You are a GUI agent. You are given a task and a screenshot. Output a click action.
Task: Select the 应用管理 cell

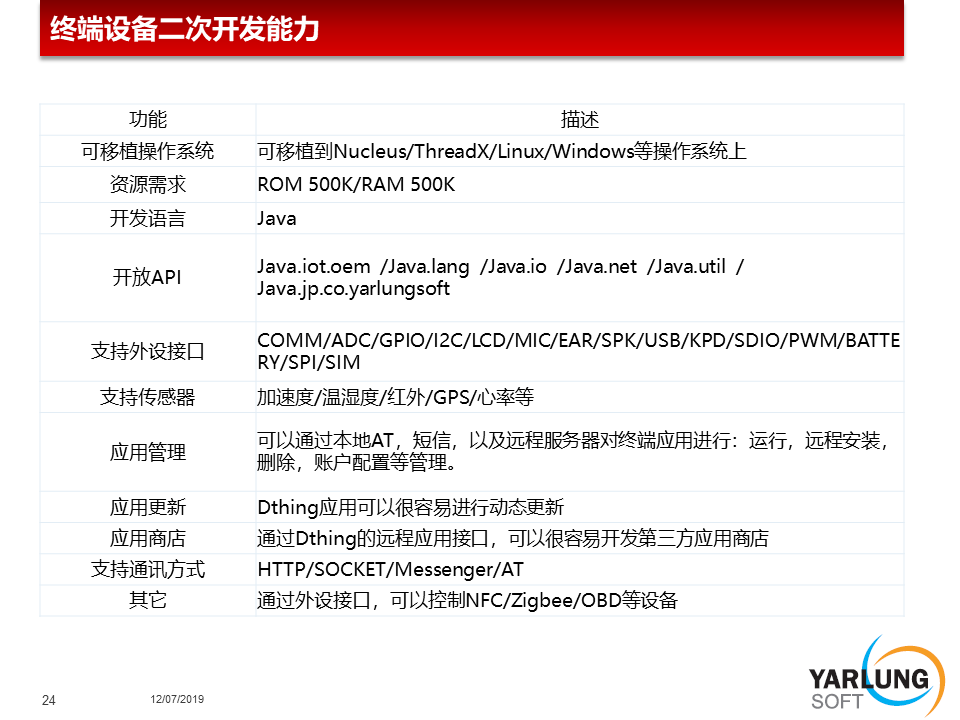(148, 452)
